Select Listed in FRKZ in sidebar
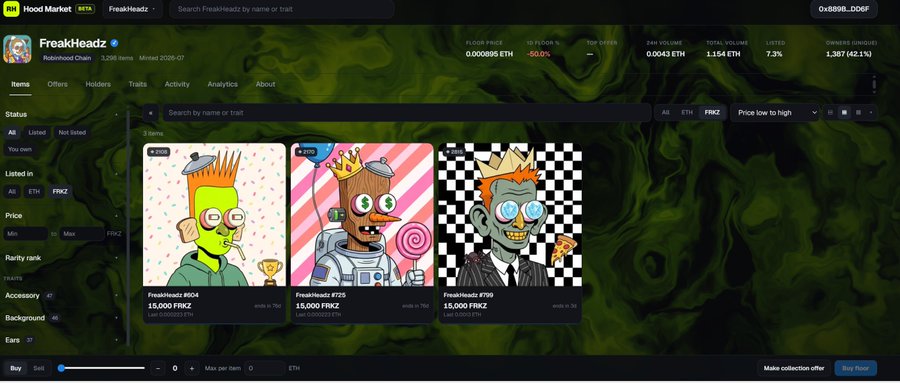The width and height of the screenshot is (900, 383). pos(60,192)
